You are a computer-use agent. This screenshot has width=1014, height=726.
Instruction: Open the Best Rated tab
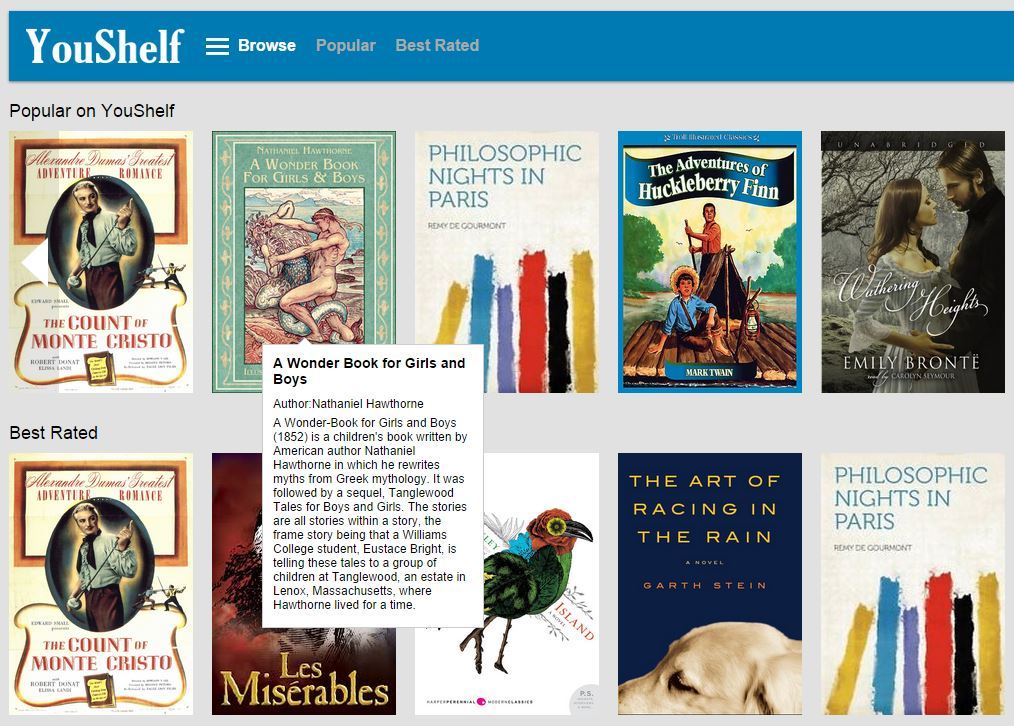pyautogui.click(x=437, y=45)
